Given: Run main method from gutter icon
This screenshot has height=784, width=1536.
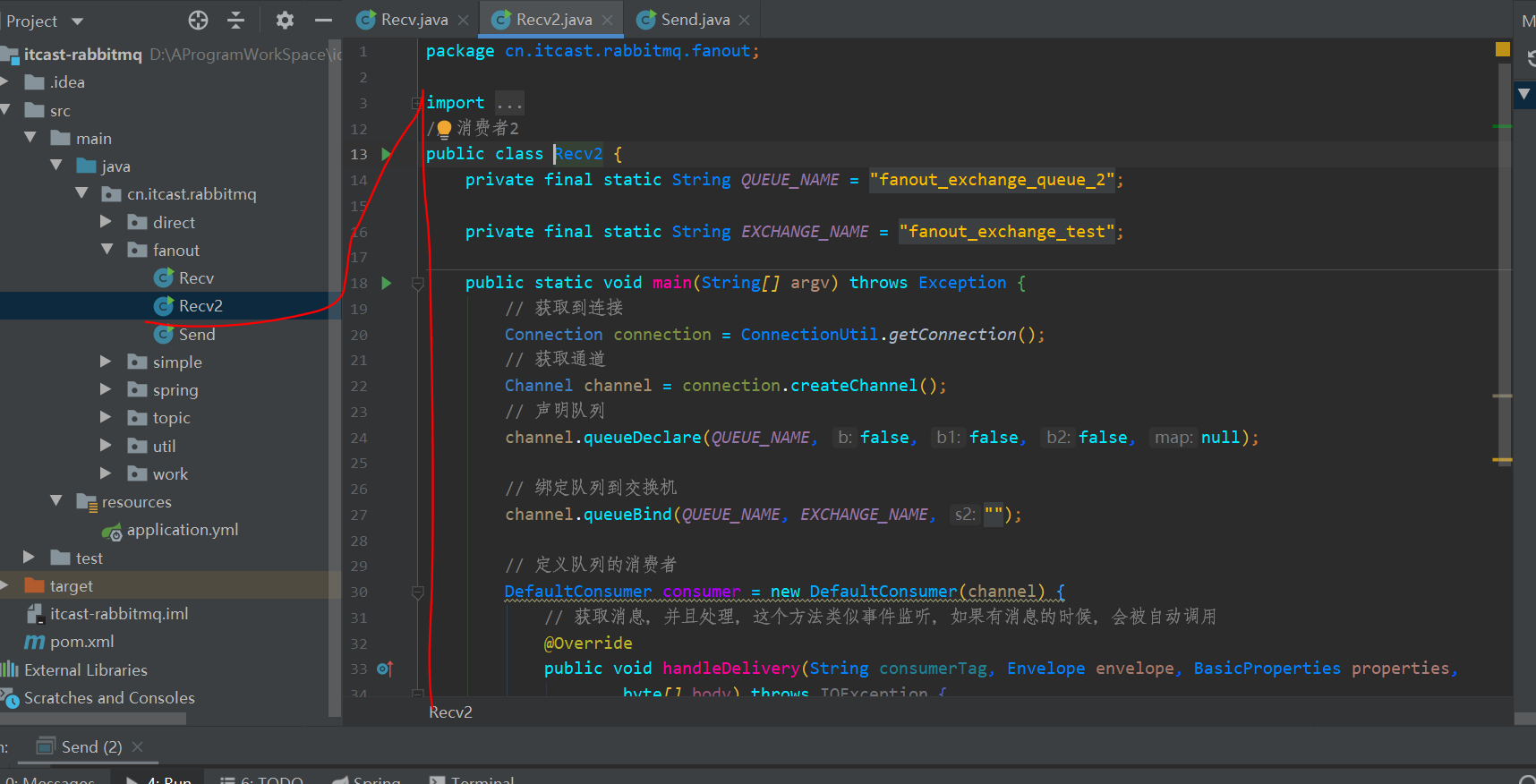Looking at the screenshot, I should [x=387, y=283].
